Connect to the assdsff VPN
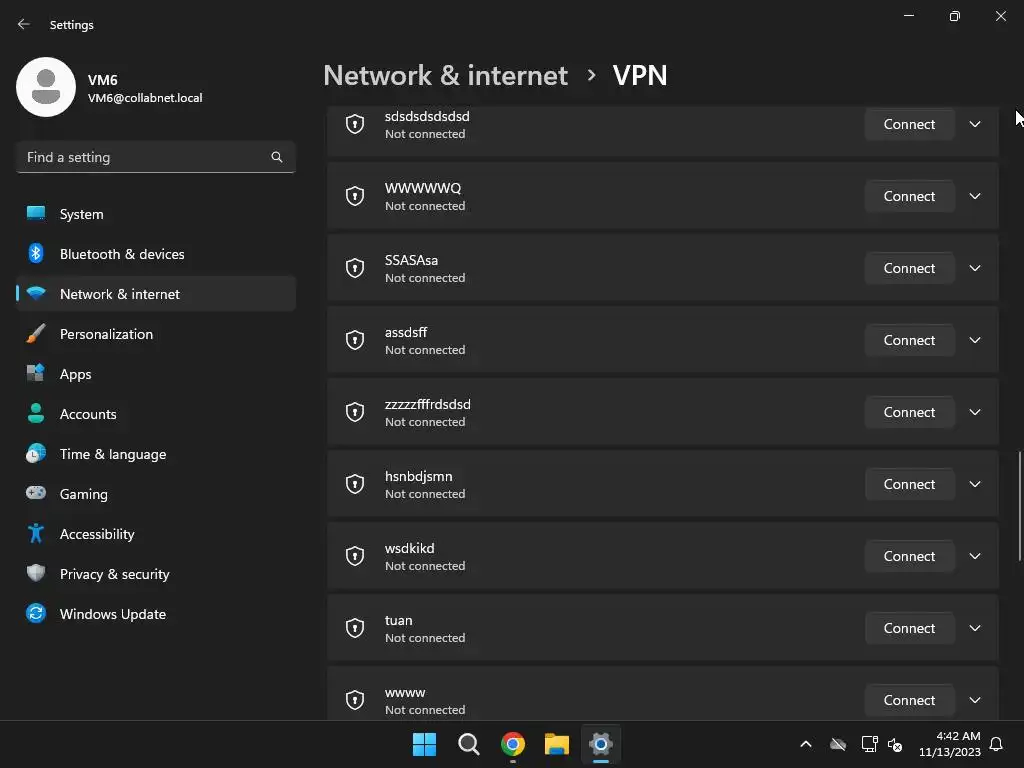 (x=909, y=340)
